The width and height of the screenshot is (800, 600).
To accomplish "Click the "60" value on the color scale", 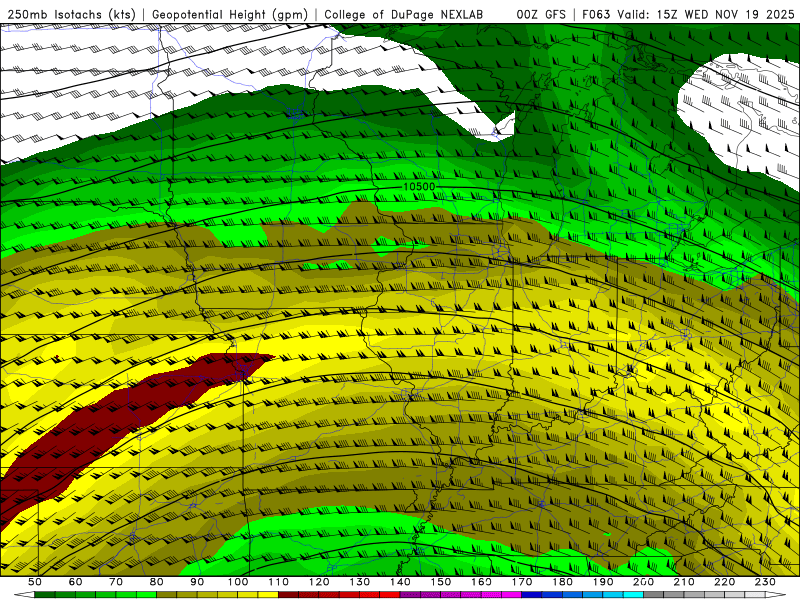I will [x=76, y=582].
